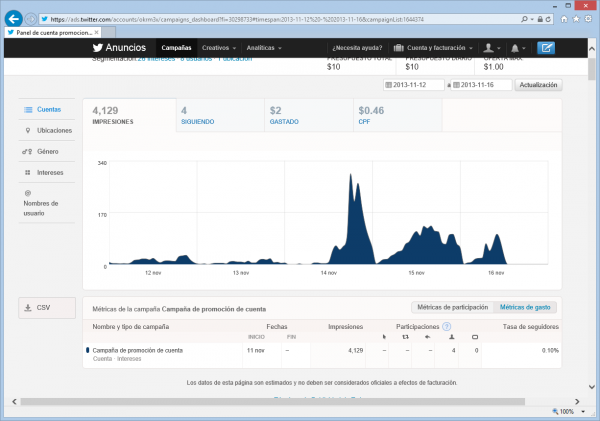Click the browser address bar URL
Screen dimensions: 600x421
pyautogui.click(x=237, y=19)
